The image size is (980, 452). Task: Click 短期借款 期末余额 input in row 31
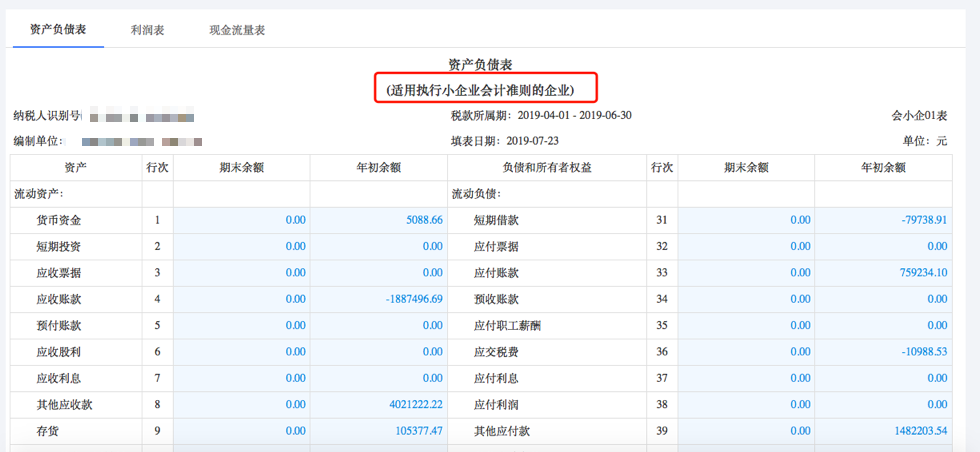point(746,220)
